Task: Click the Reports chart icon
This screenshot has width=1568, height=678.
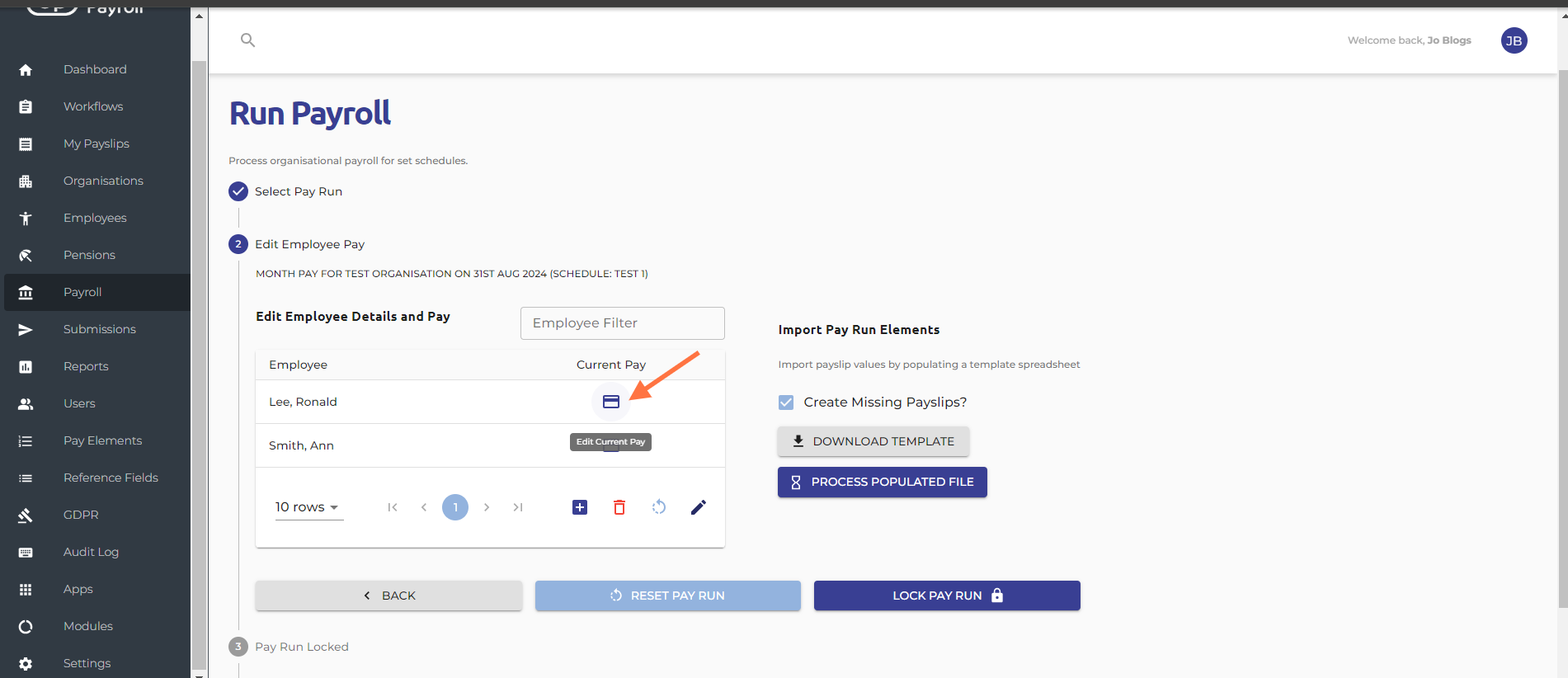Action: (x=26, y=367)
